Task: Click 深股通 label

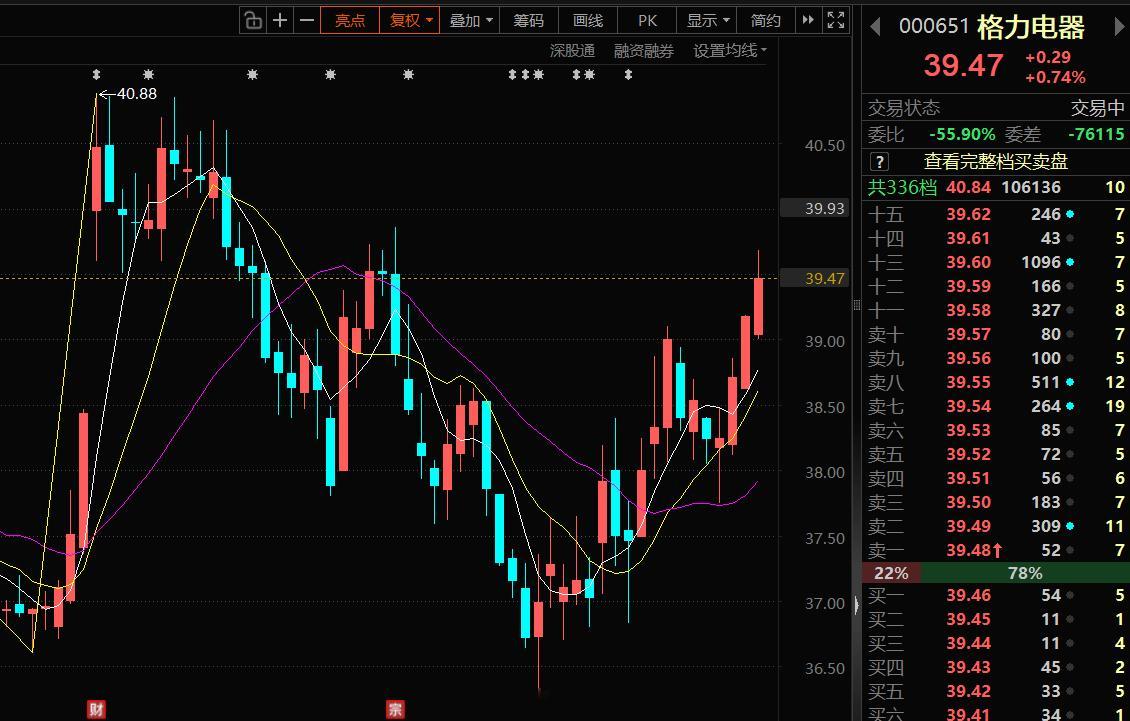Action: coord(572,50)
